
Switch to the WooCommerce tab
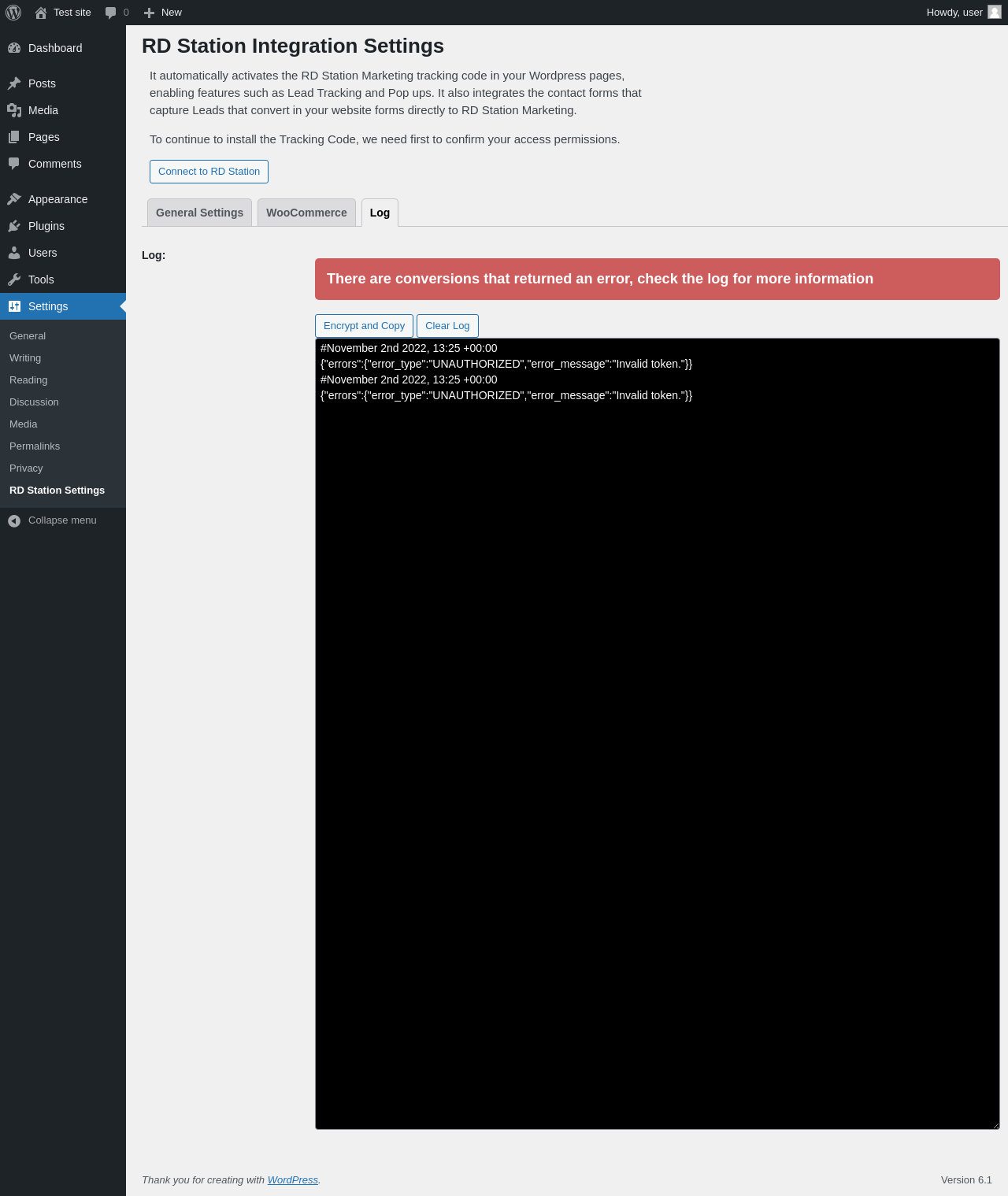[306, 213]
